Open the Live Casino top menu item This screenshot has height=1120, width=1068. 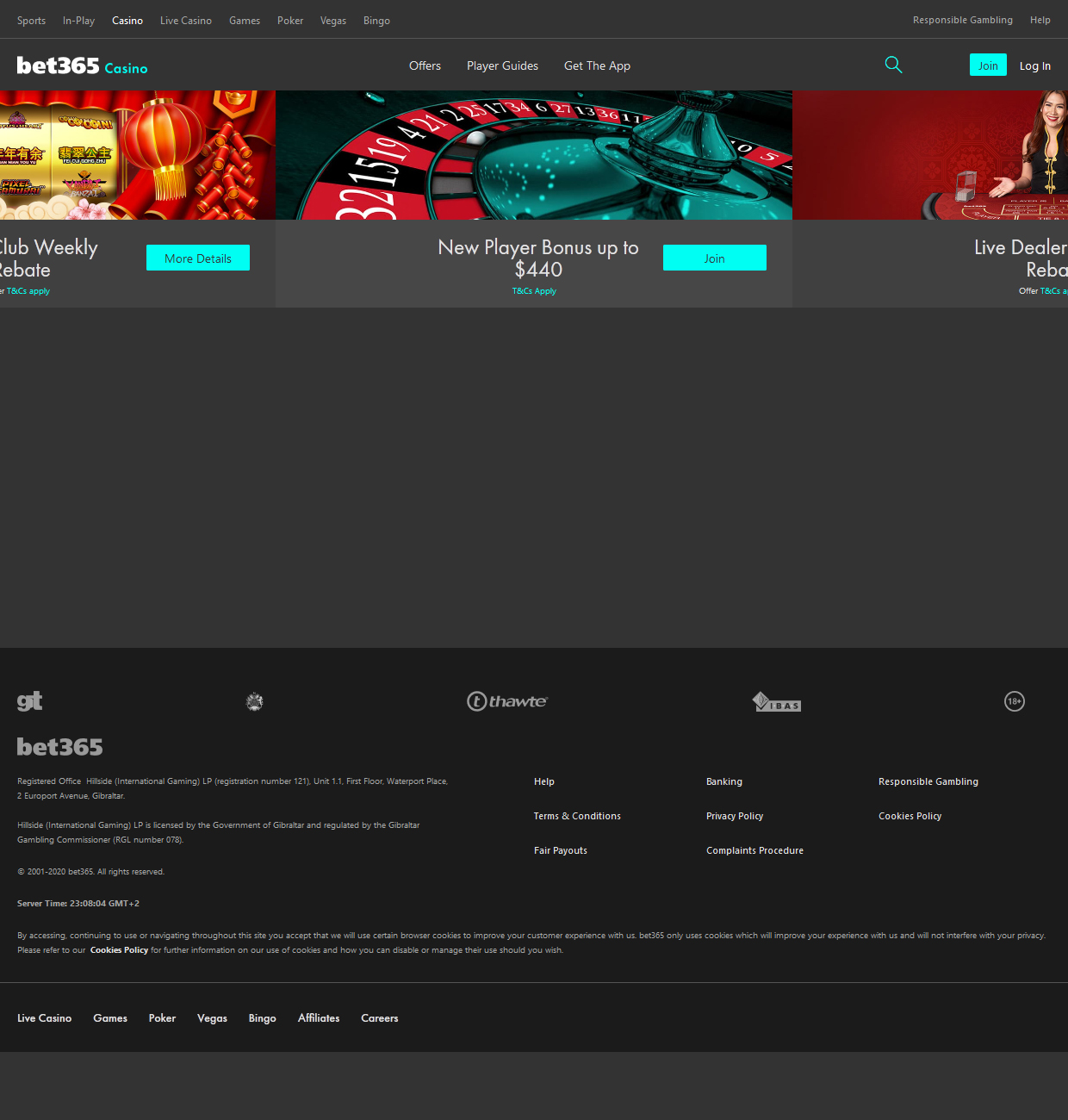point(186,21)
